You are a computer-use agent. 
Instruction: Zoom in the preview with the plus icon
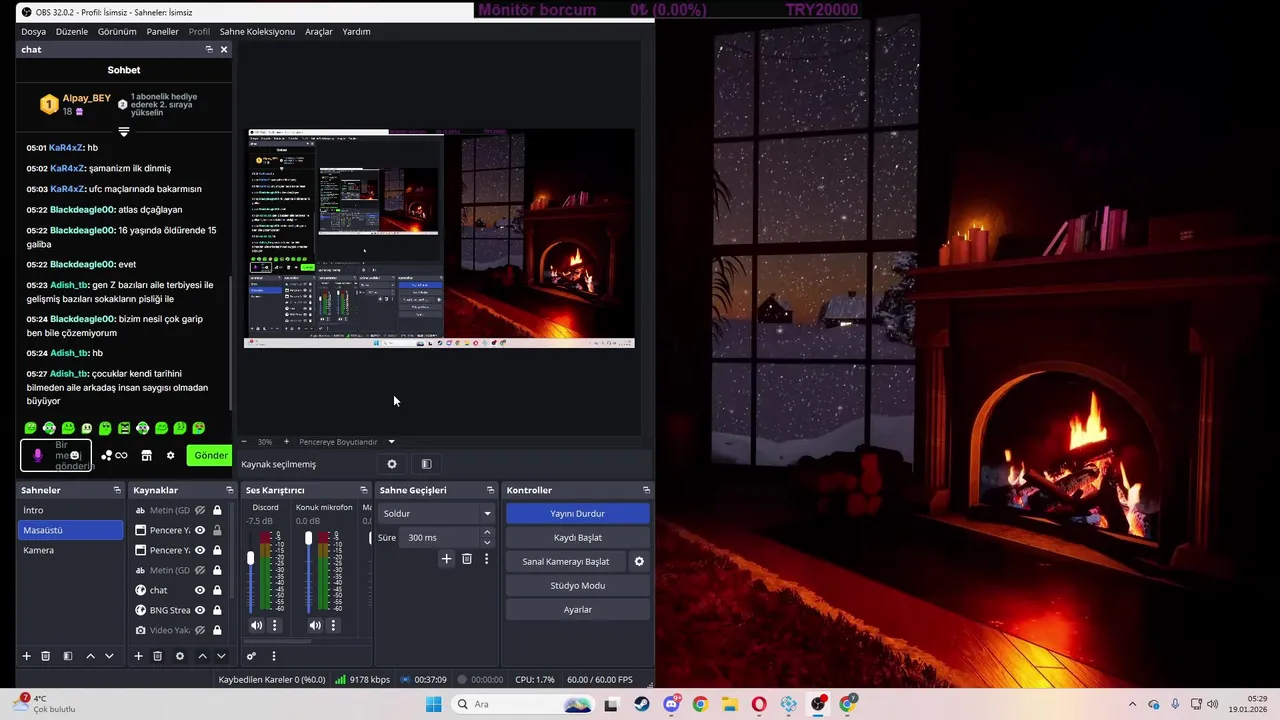[x=286, y=441]
